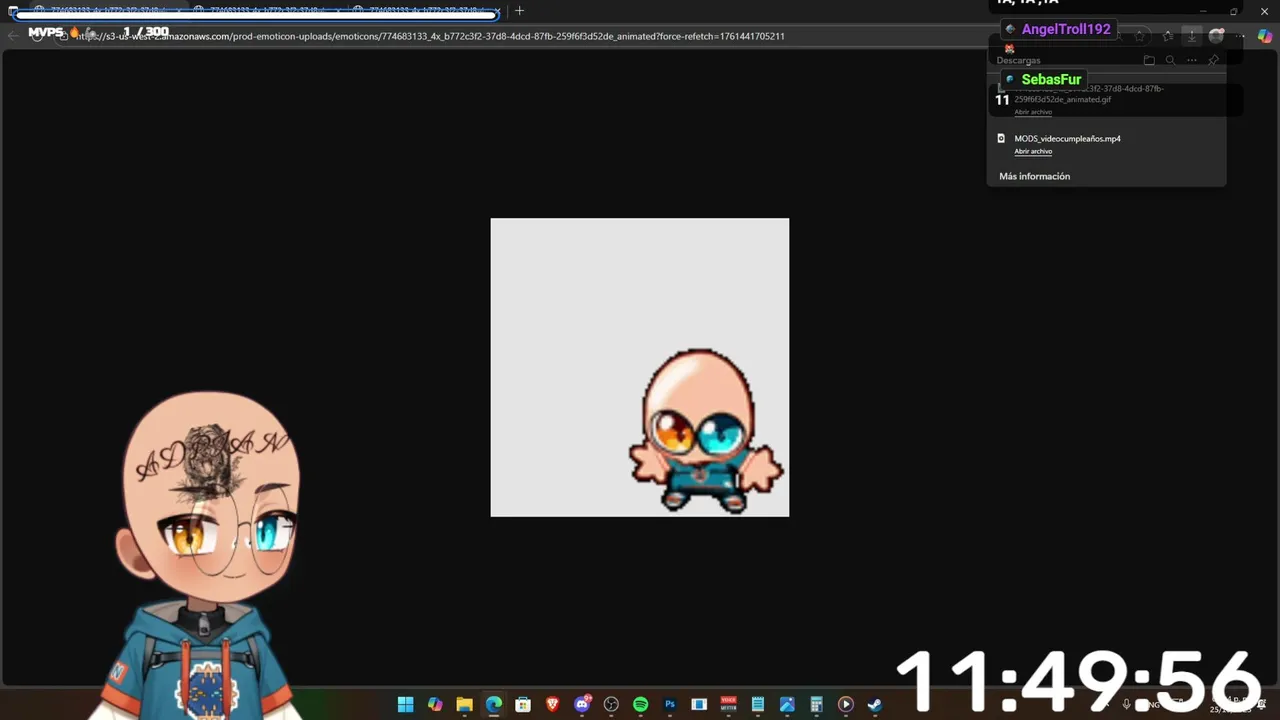Image resolution: width=1280 pixels, height=720 pixels.
Task: Open the media player taskbar icon
Action: pos(846,704)
